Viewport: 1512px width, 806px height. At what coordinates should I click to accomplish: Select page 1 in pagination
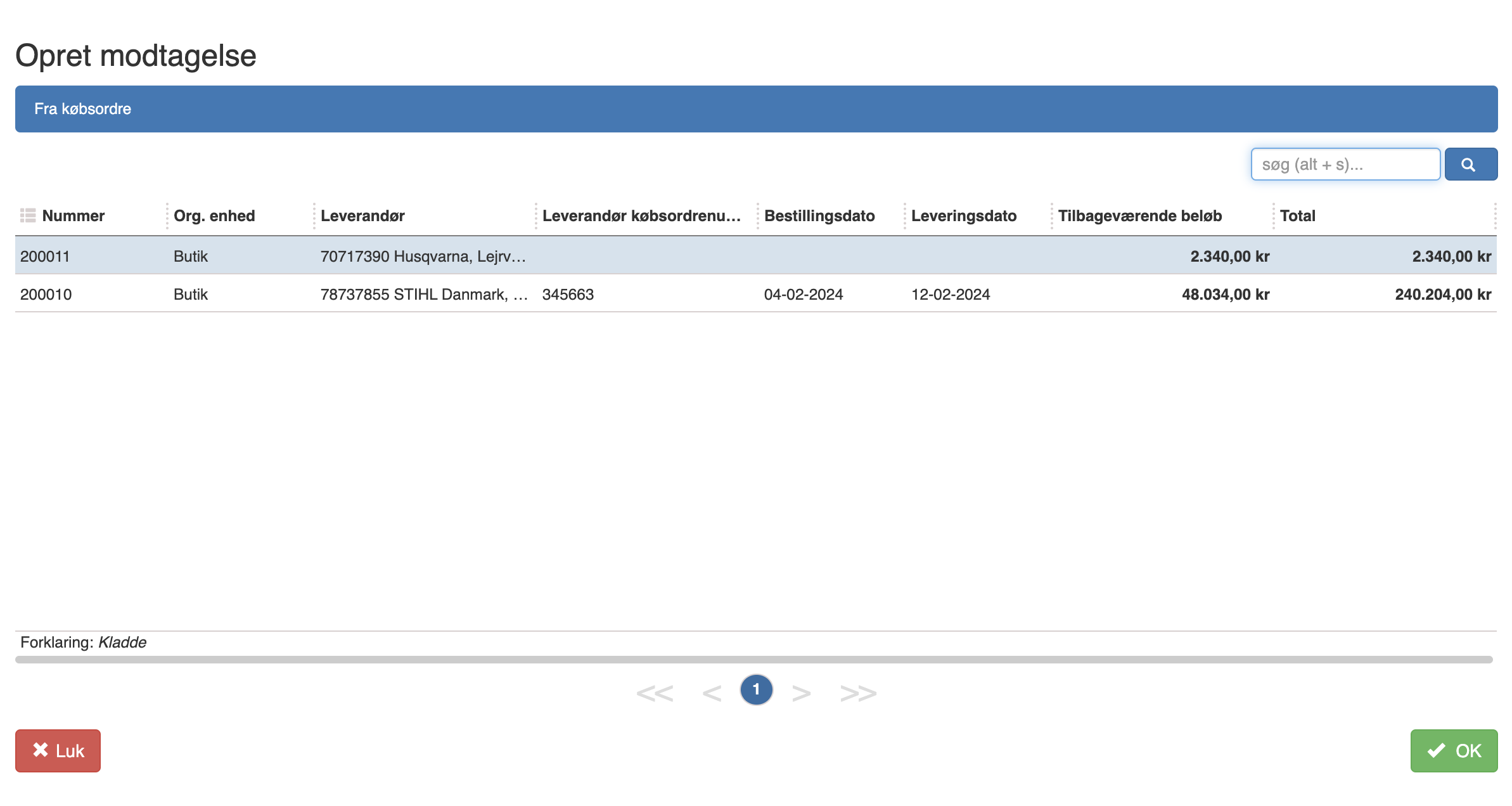point(756,689)
